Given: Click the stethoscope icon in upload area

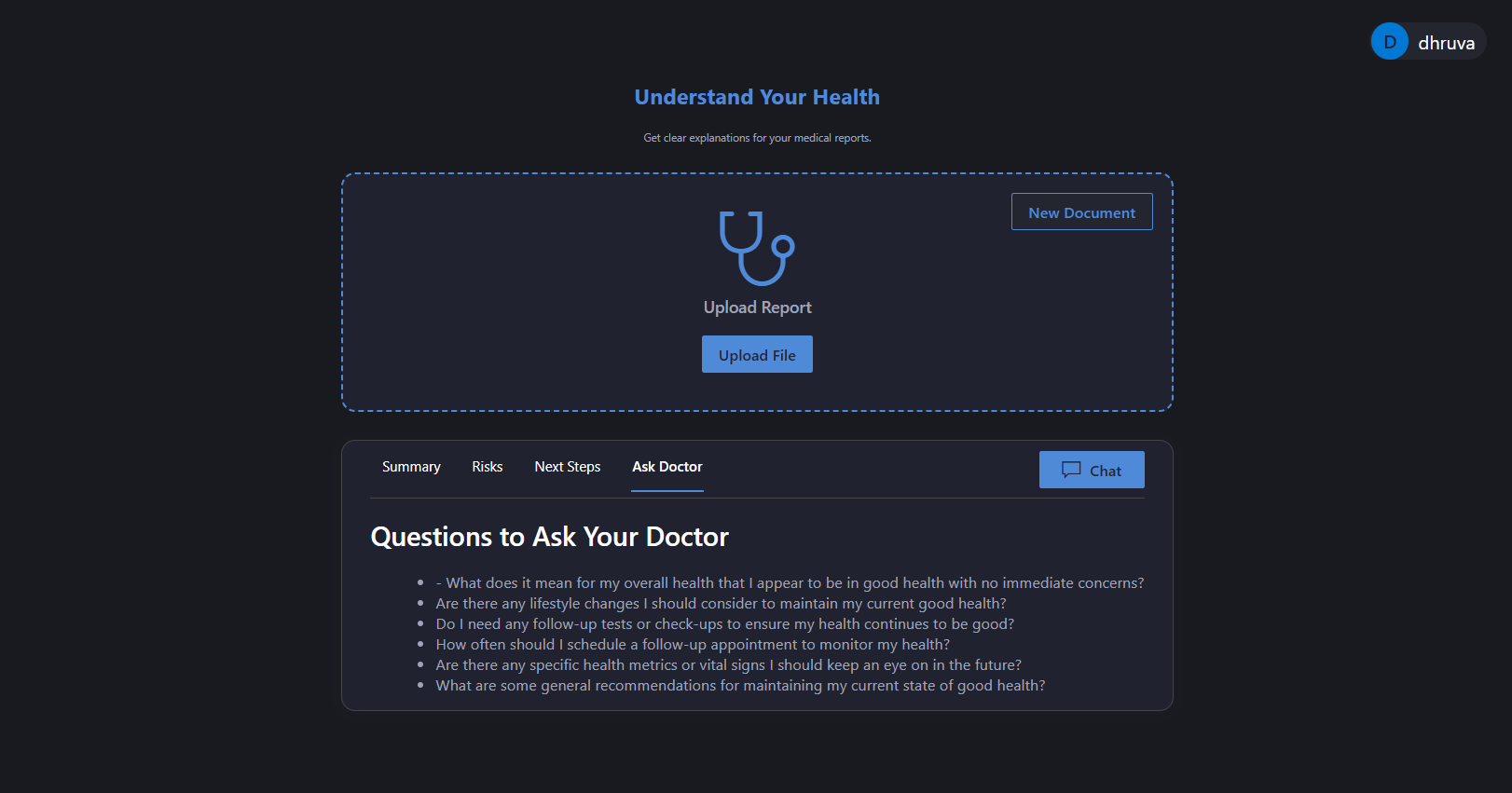Looking at the screenshot, I should tap(756, 248).
